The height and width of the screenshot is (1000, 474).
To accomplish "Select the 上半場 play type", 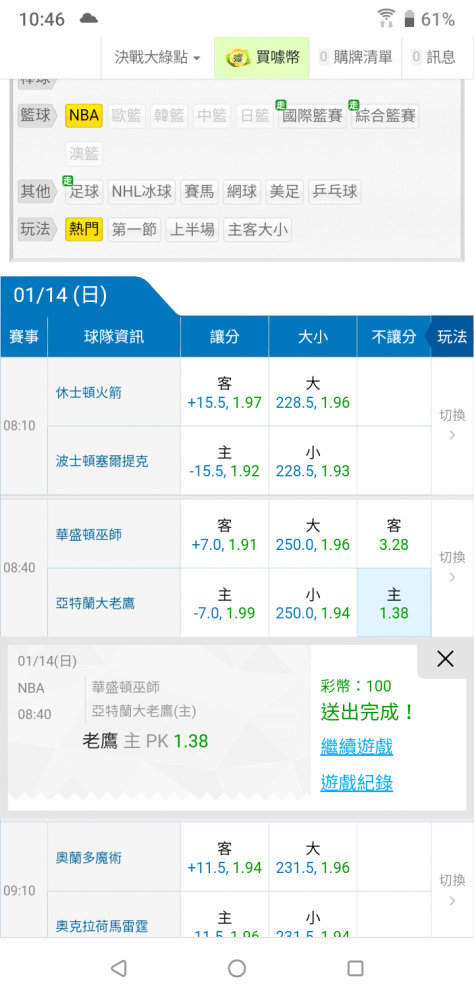I will 192,229.
